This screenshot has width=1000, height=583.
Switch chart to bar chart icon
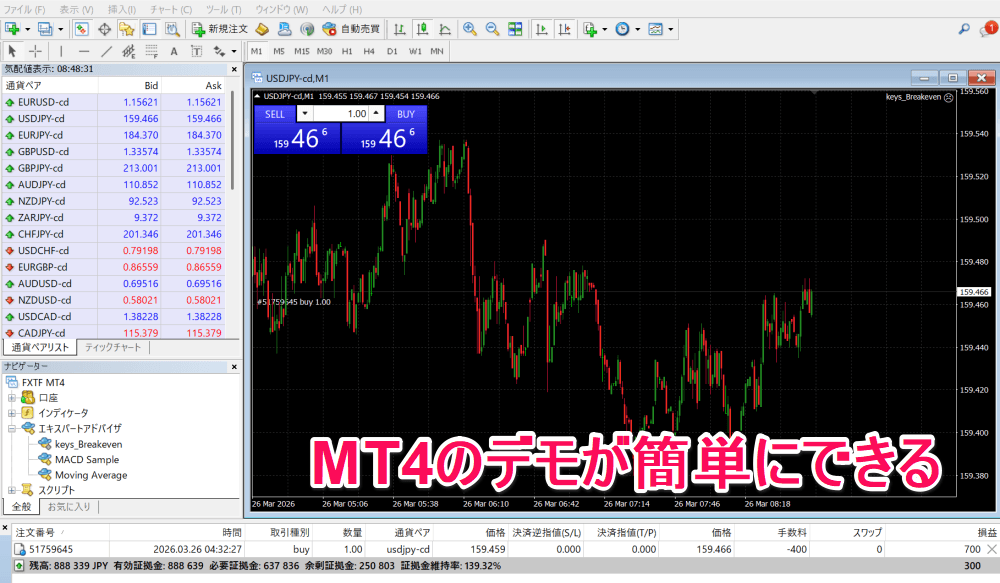(400, 29)
